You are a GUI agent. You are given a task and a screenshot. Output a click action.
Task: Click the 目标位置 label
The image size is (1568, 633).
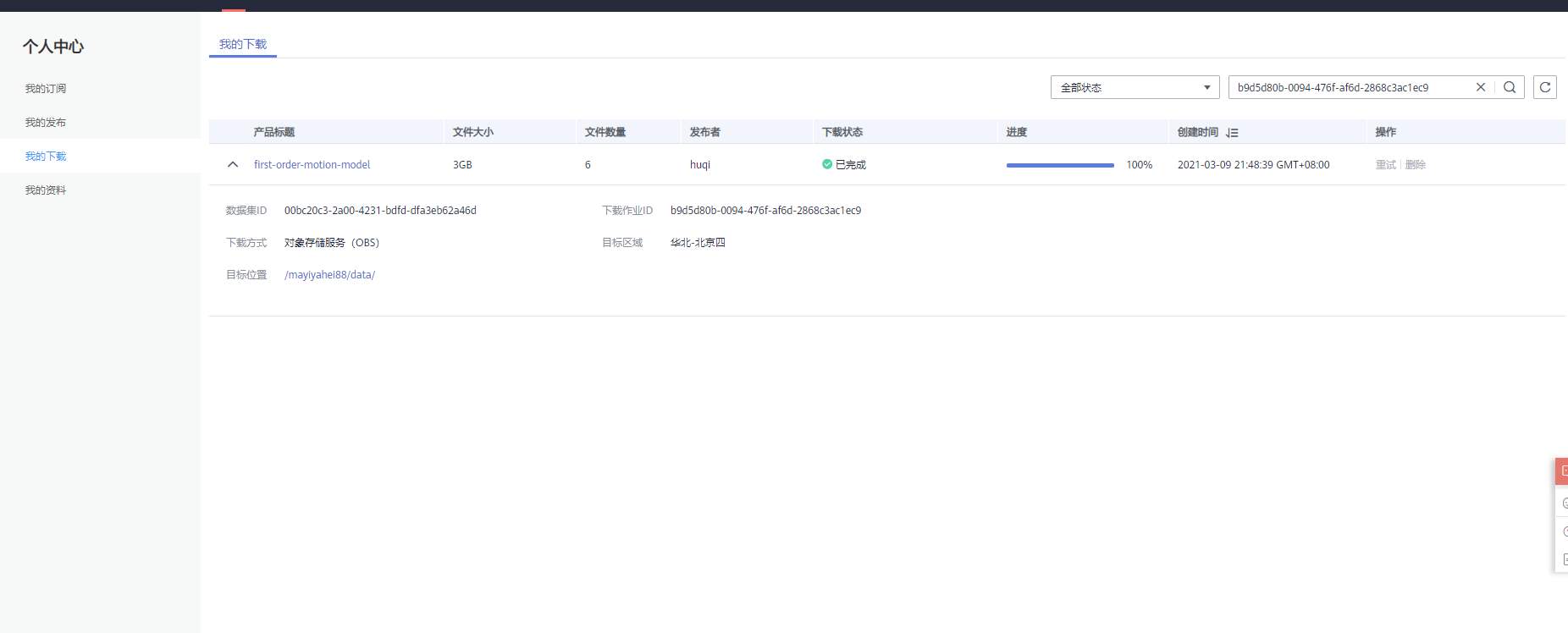(246, 274)
